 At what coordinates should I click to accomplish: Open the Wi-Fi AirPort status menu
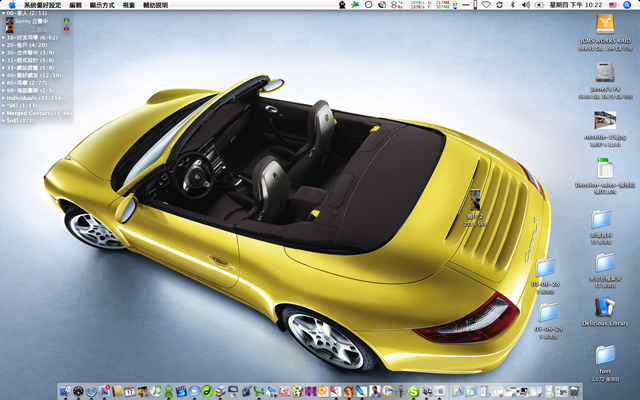pos(486,5)
